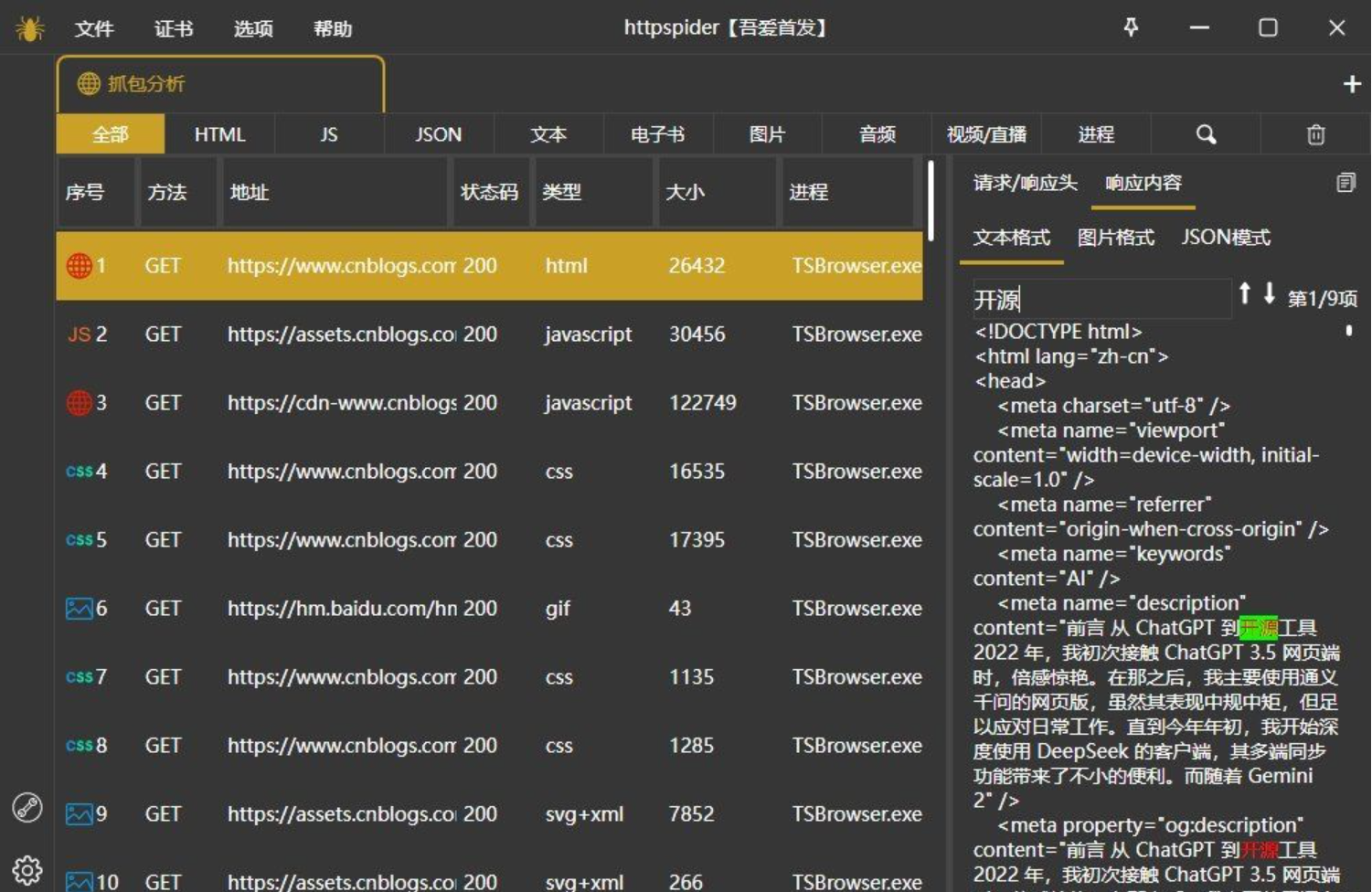1372x892 pixels.
Task: Click size value 1135
Action: coord(691,677)
